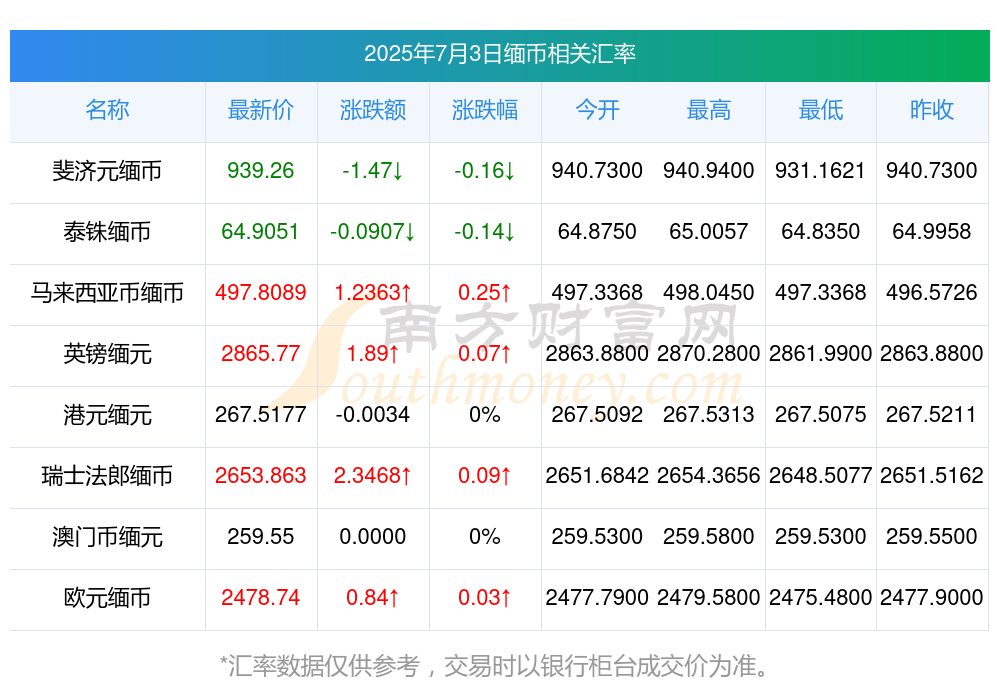Click the 最高 column header
The width and height of the screenshot is (1000, 698).
coord(709,110)
